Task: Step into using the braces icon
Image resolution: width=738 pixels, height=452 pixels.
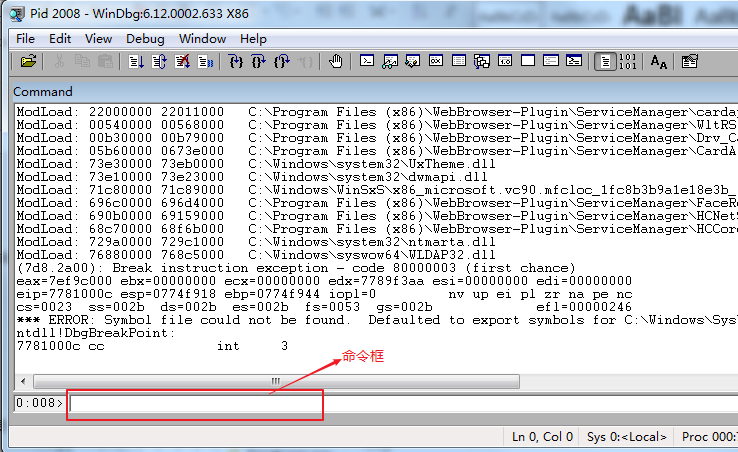Action: (x=236, y=61)
